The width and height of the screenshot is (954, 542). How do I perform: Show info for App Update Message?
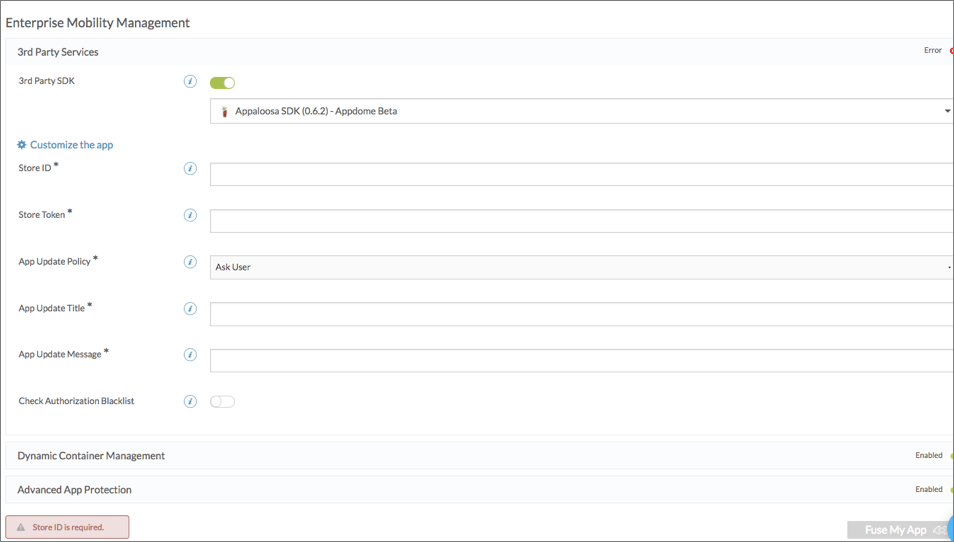click(190, 355)
